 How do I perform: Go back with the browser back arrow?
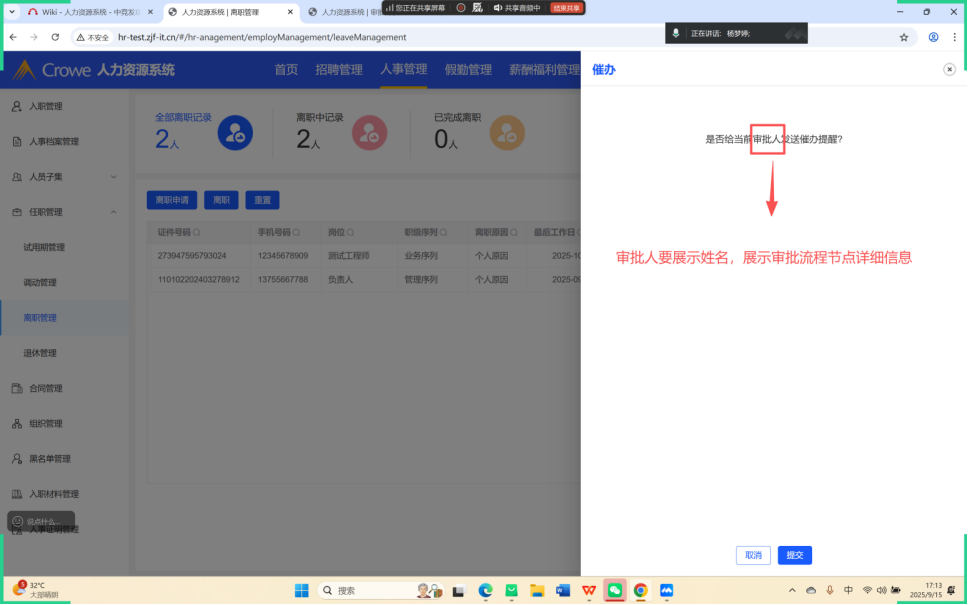(x=14, y=37)
